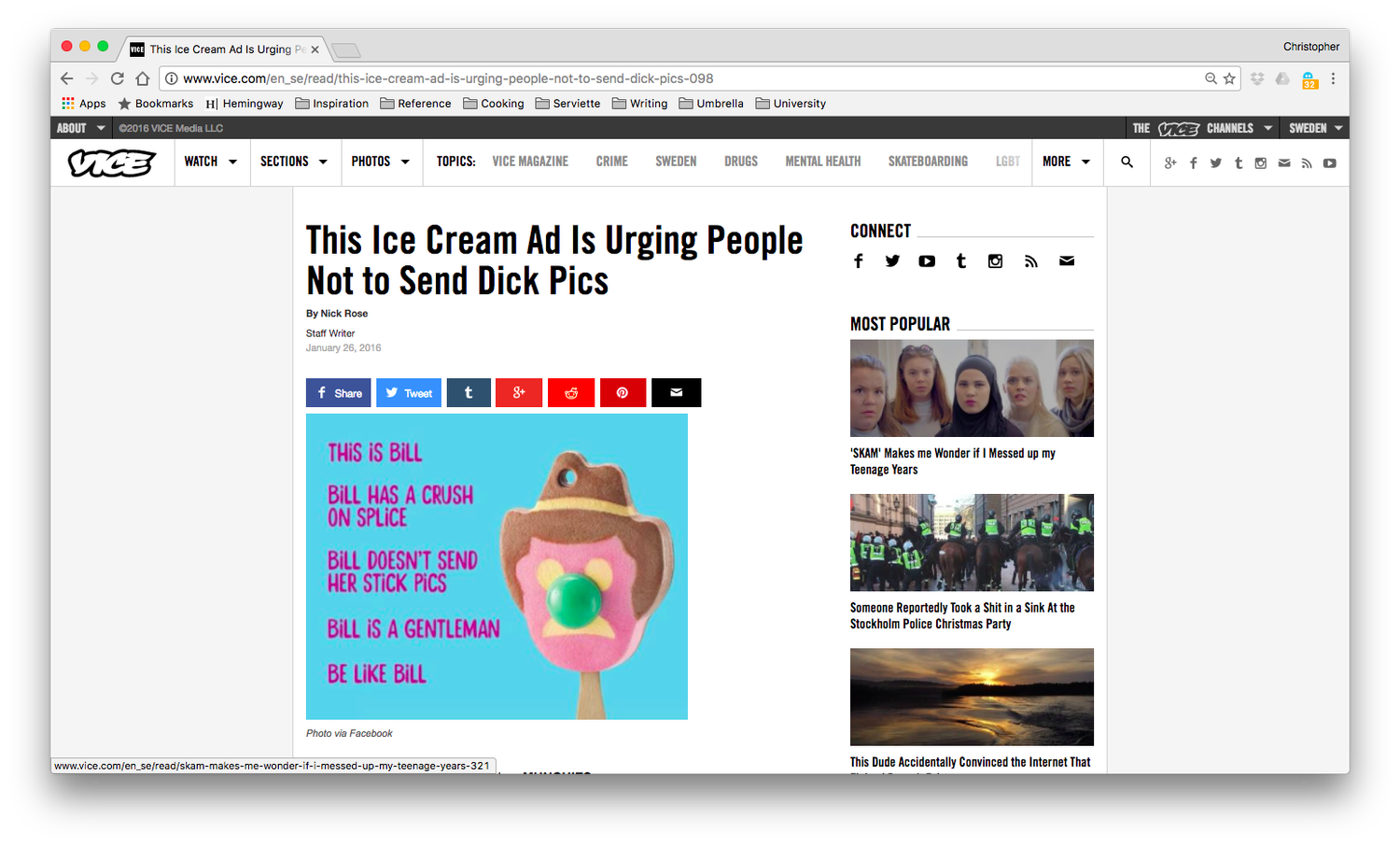Viewport: 1400px width, 846px height.
Task: Select the DRUGS topic
Action: 741,162
